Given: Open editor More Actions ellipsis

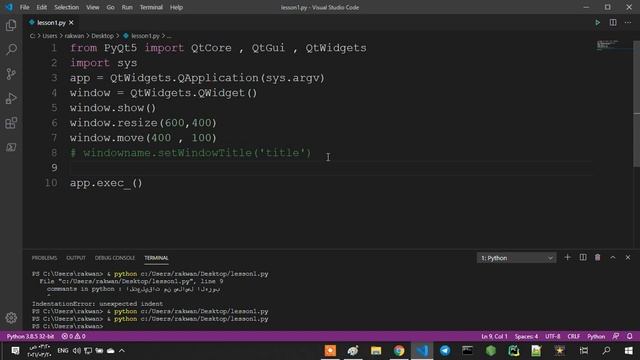Looking at the screenshot, I should coord(628,23).
